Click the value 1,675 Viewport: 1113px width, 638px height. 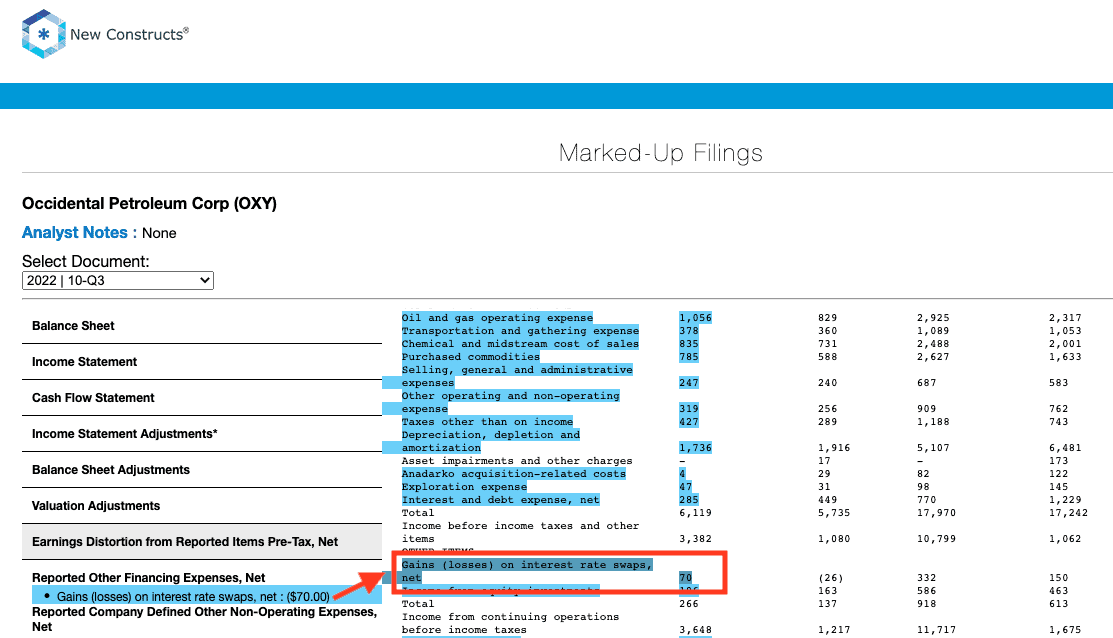(1065, 629)
